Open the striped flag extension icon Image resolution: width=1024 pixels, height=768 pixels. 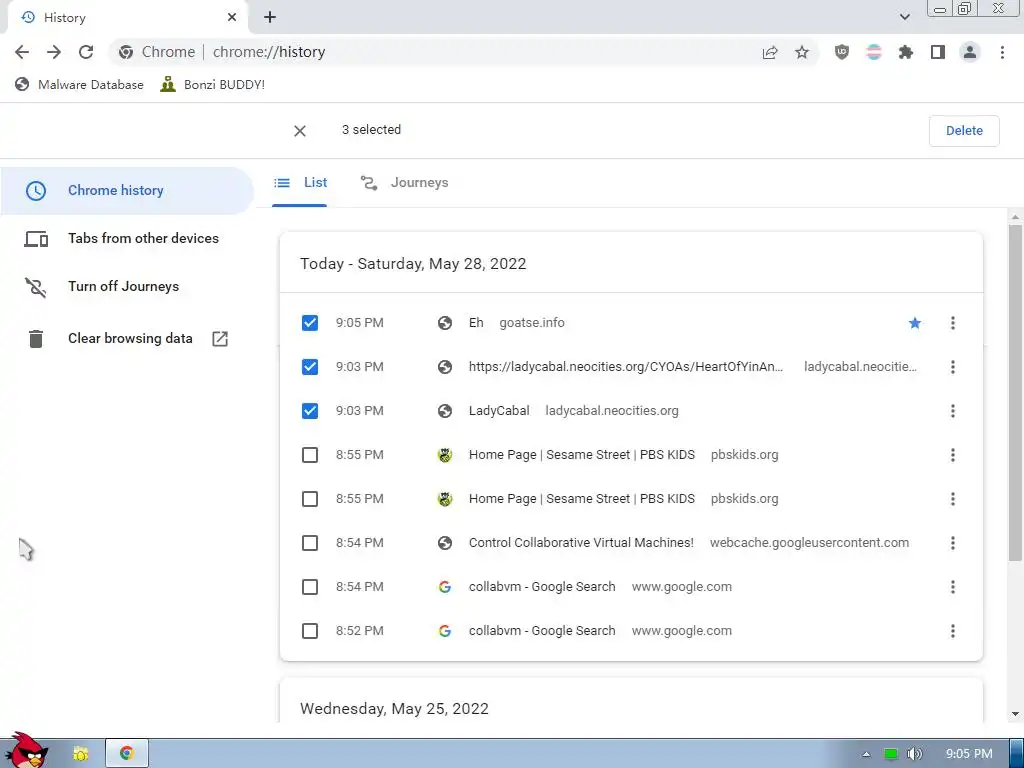coord(874,52)
